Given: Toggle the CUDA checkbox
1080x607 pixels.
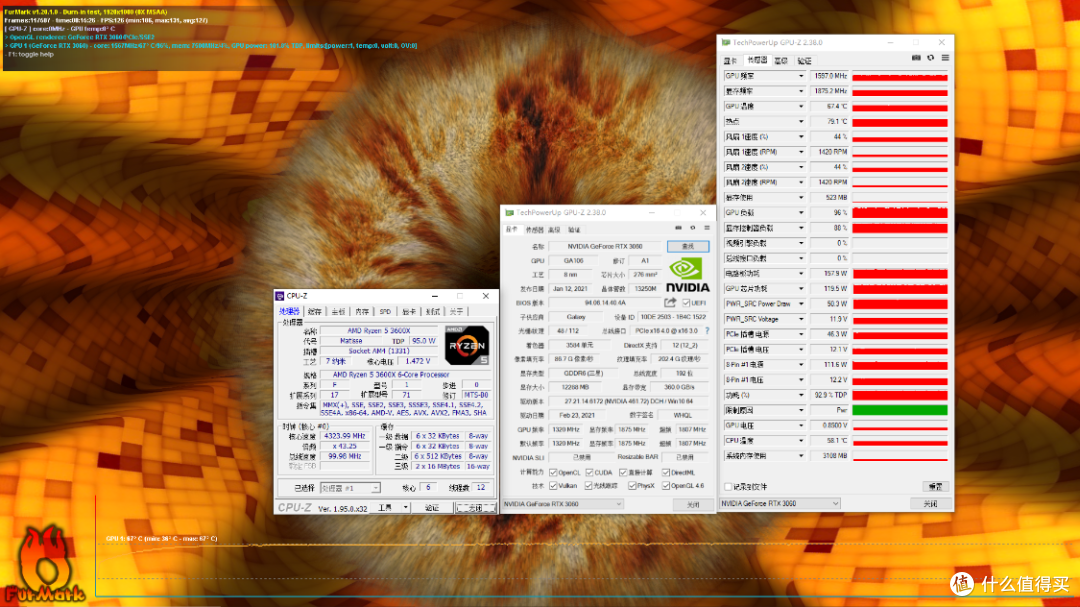Looking at the screenshot, I should 589,473.
